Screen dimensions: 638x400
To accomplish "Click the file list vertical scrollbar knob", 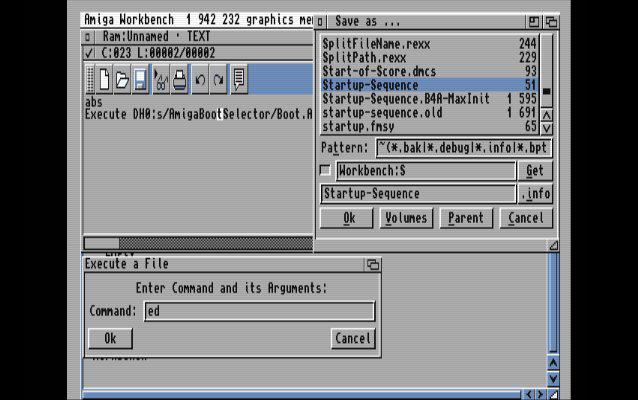I will [x=546, y=91].
